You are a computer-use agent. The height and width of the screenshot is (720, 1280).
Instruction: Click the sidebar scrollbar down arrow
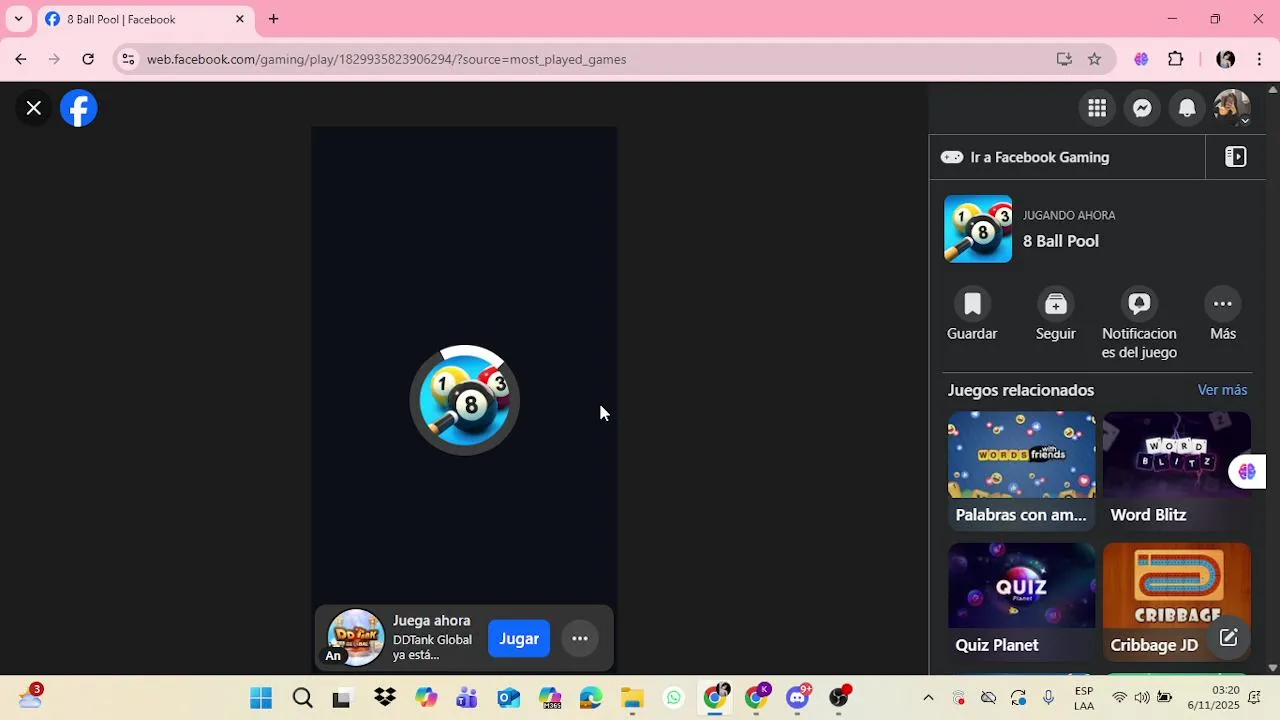(x=1273, y=667)
